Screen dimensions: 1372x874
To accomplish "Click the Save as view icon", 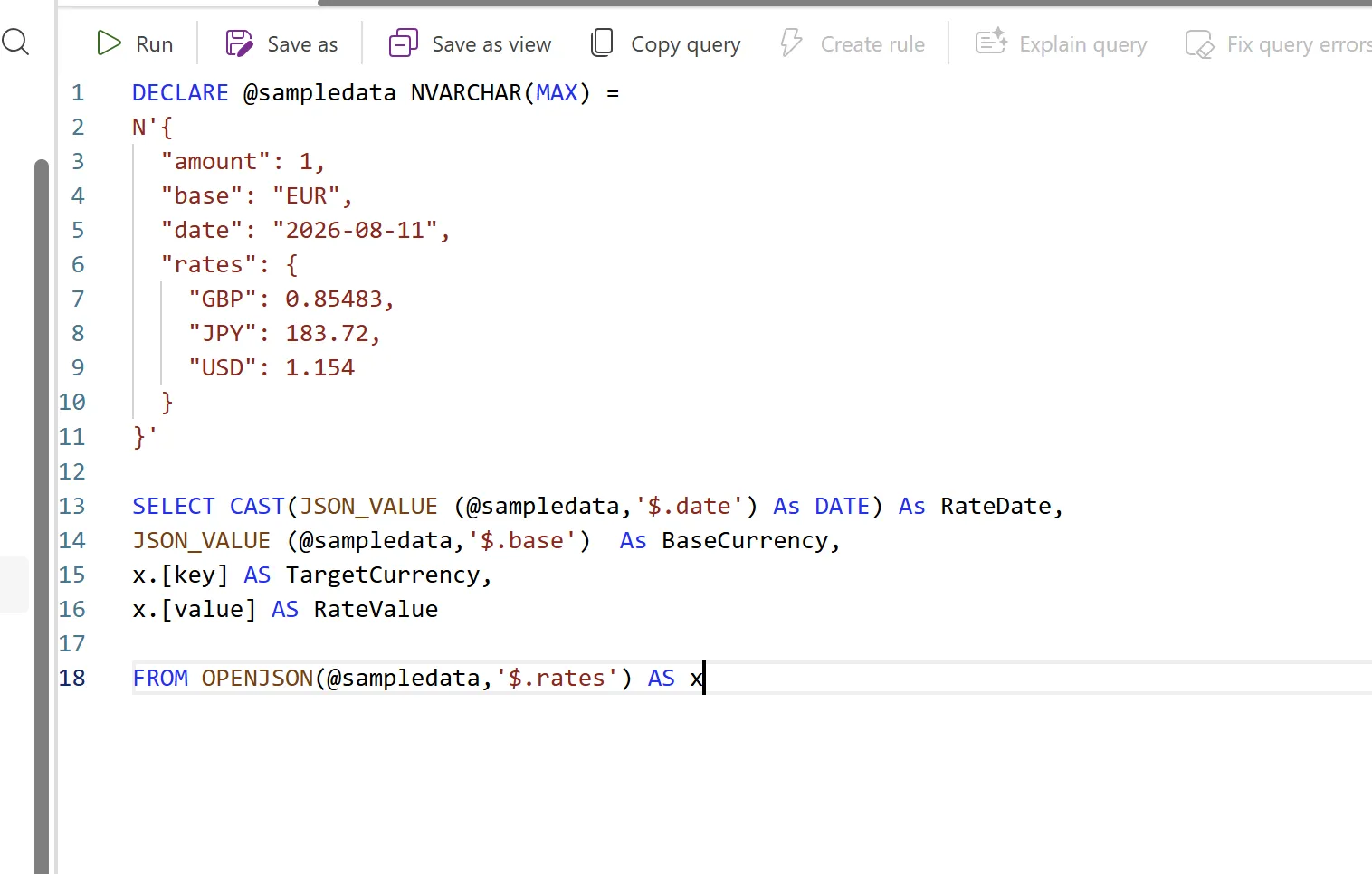I will tap(404, 43).
